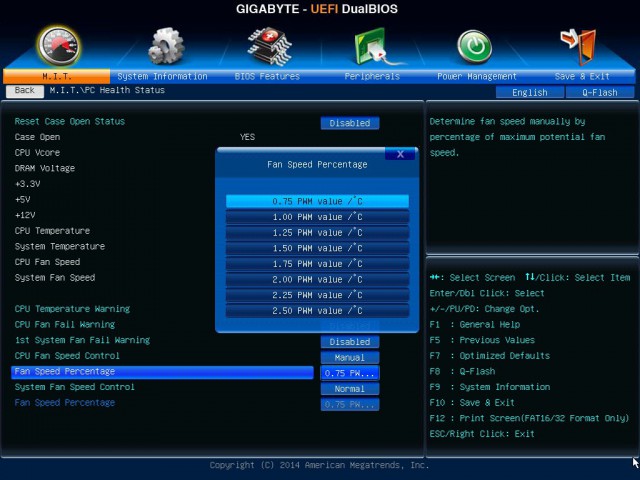Viewport: 640px width, 480px height.
Task: Click the System Fan Speed label
Action: coord(55,278)
